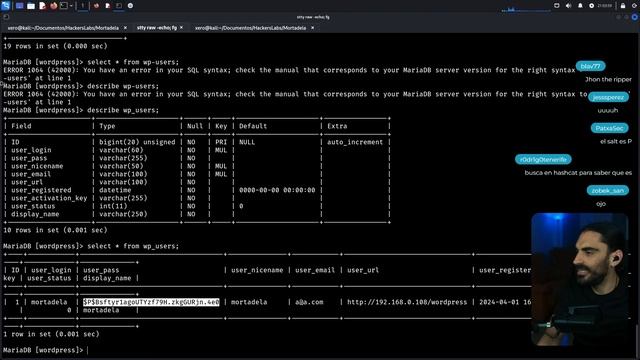Close the first xero@kali Mortadela tab
This screenshot has width=640, height=360.
[x=125, y=28]
